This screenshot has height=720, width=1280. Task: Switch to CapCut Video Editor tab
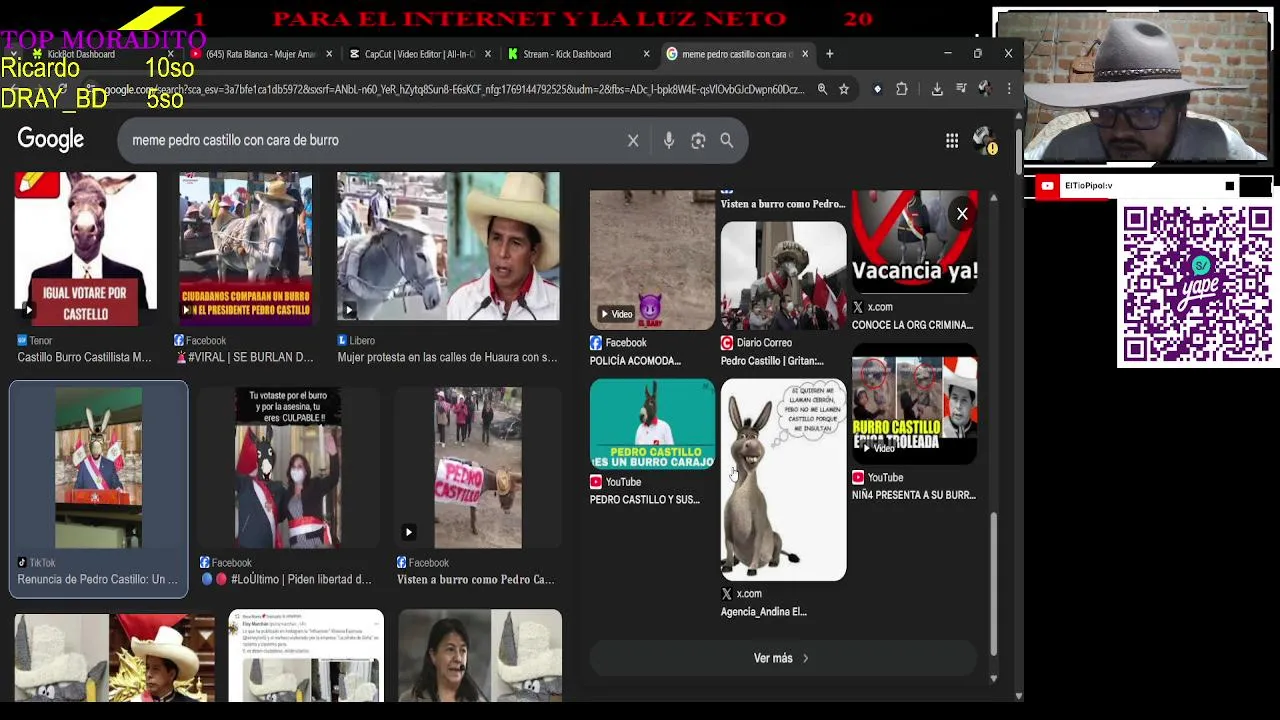pyautogui.click(x=418, y=54)
